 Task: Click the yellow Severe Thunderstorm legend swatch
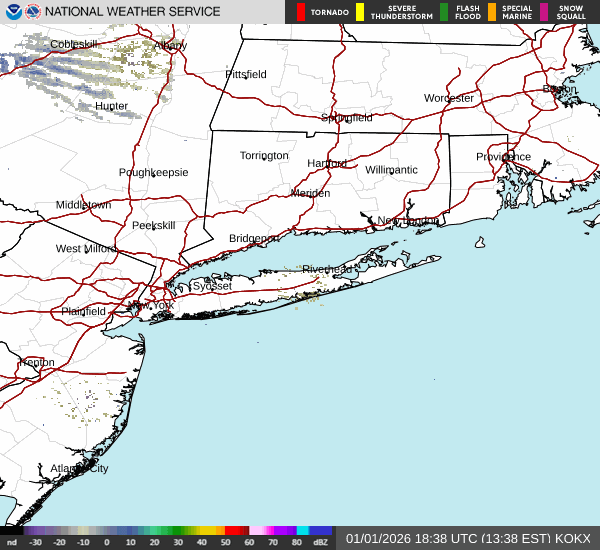[x=360, y=12]
